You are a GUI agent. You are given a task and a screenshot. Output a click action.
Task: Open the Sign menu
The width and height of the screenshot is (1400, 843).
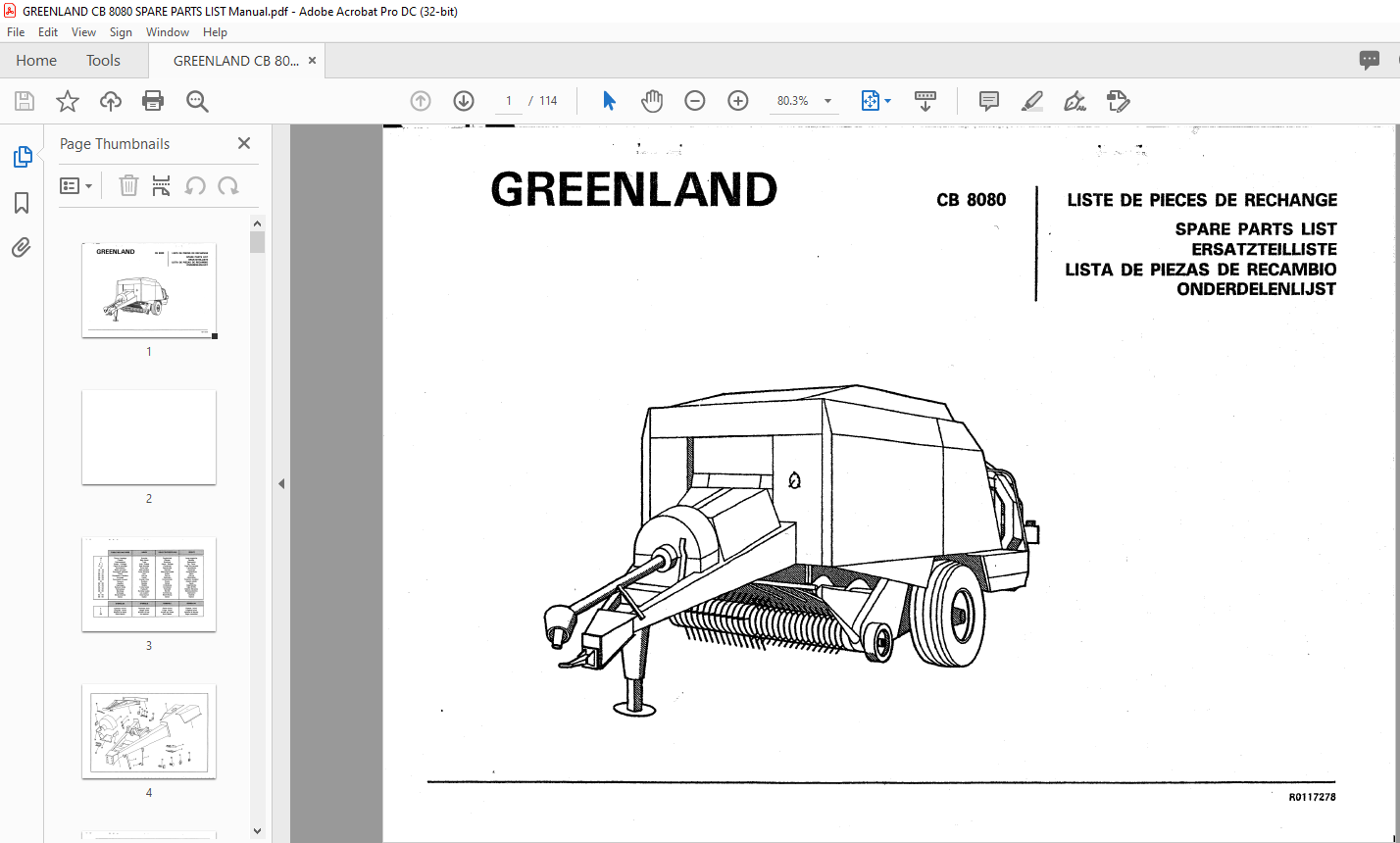121,32
